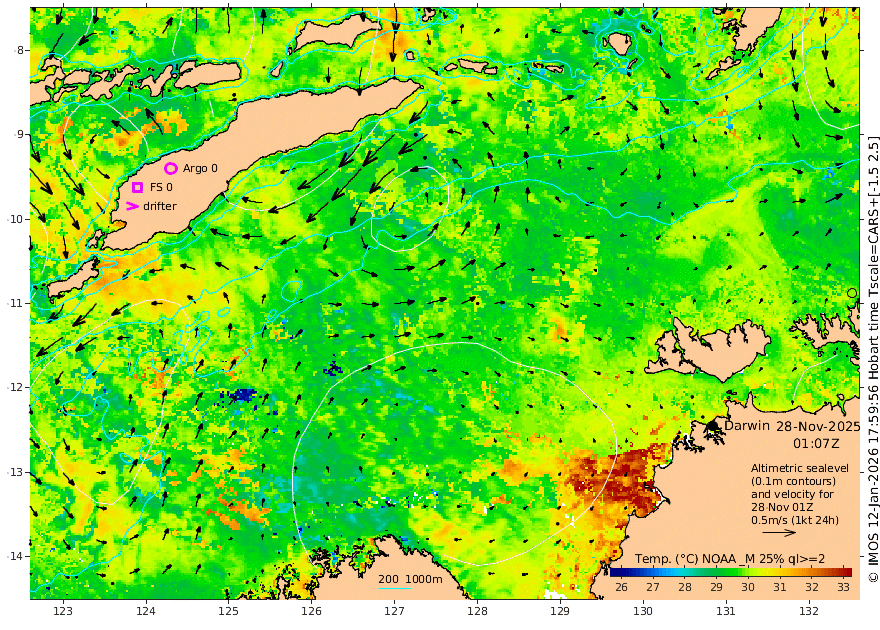Click longitude axis label 127
The image size is (880, 630).
395,611
